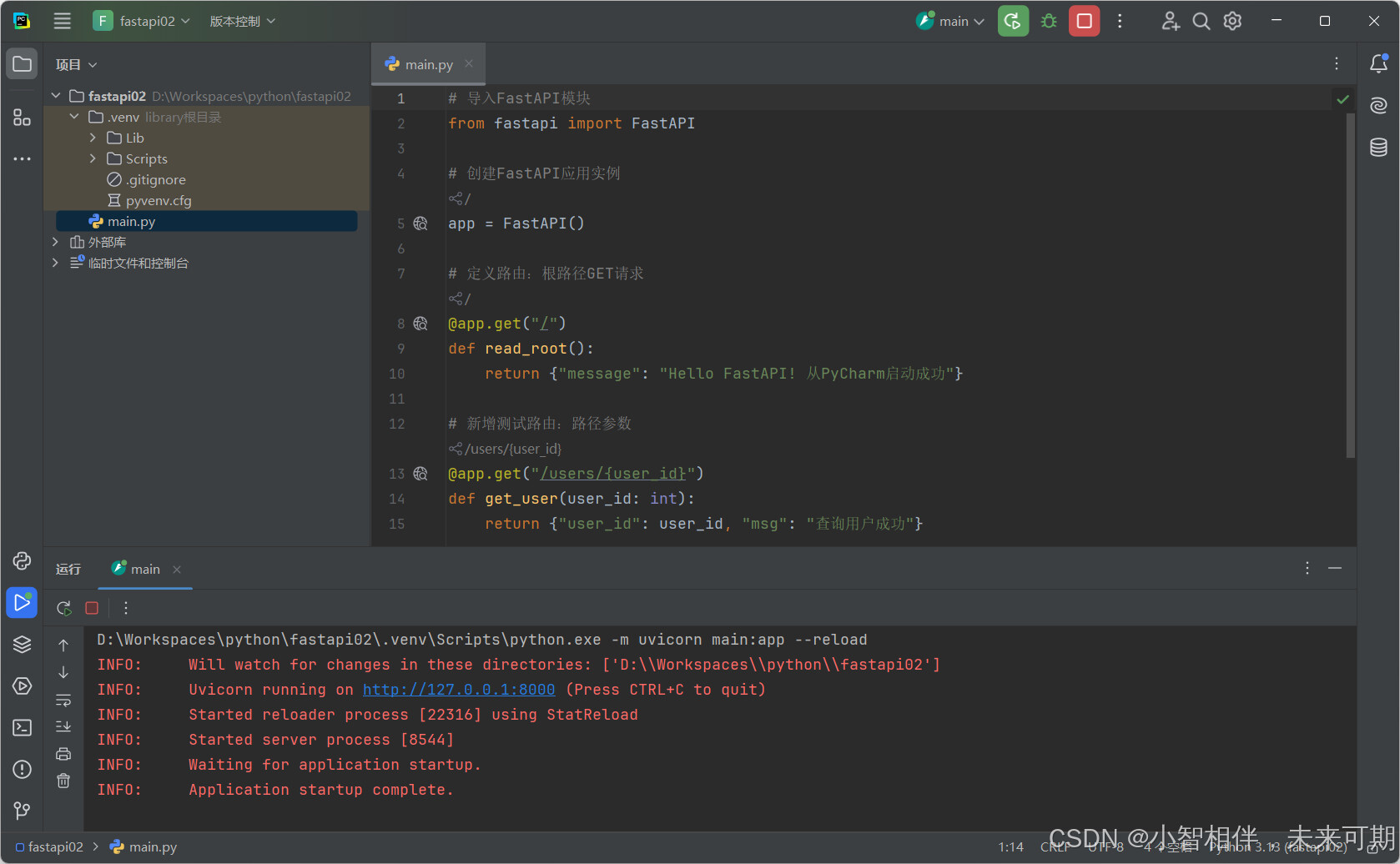Close the main run tab

tap(177, 570)
